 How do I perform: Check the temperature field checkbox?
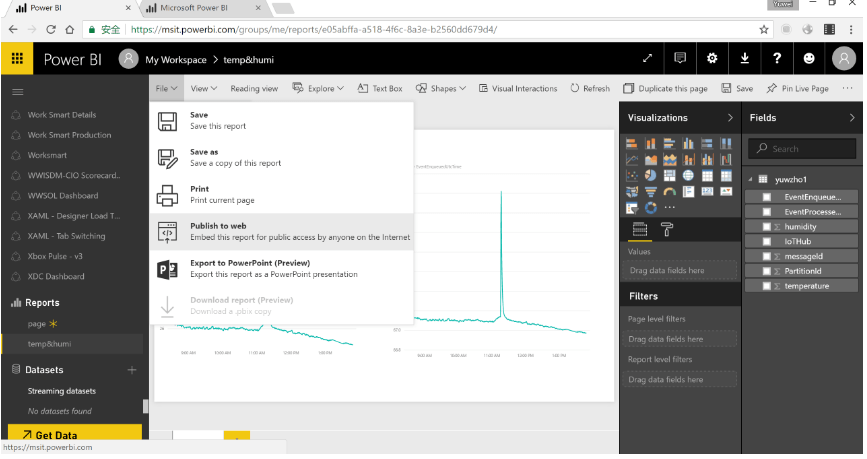pyautogui.click(x=767, y=286)
